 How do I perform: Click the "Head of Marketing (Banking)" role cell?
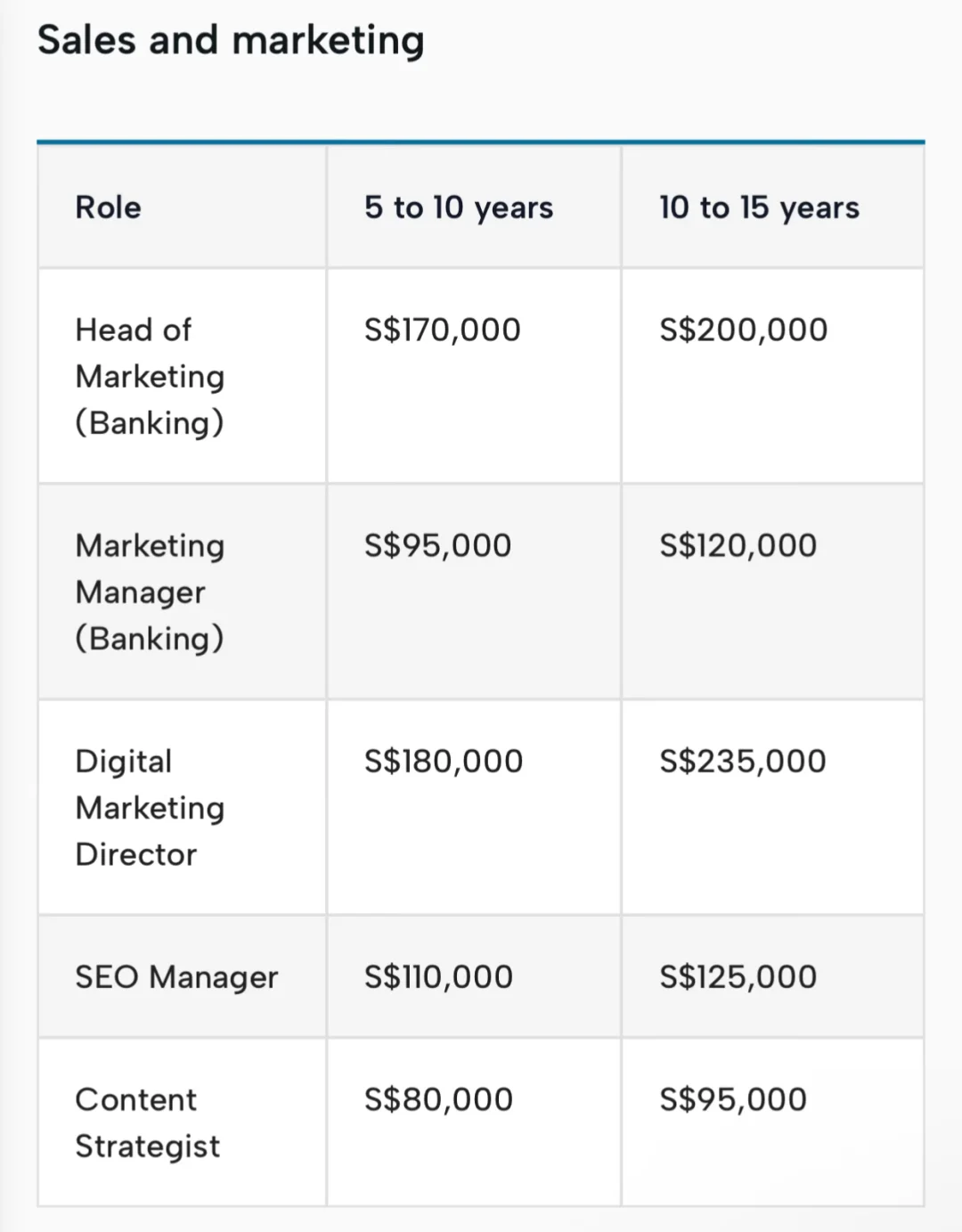pyautogui.click(x=150, y=376)
